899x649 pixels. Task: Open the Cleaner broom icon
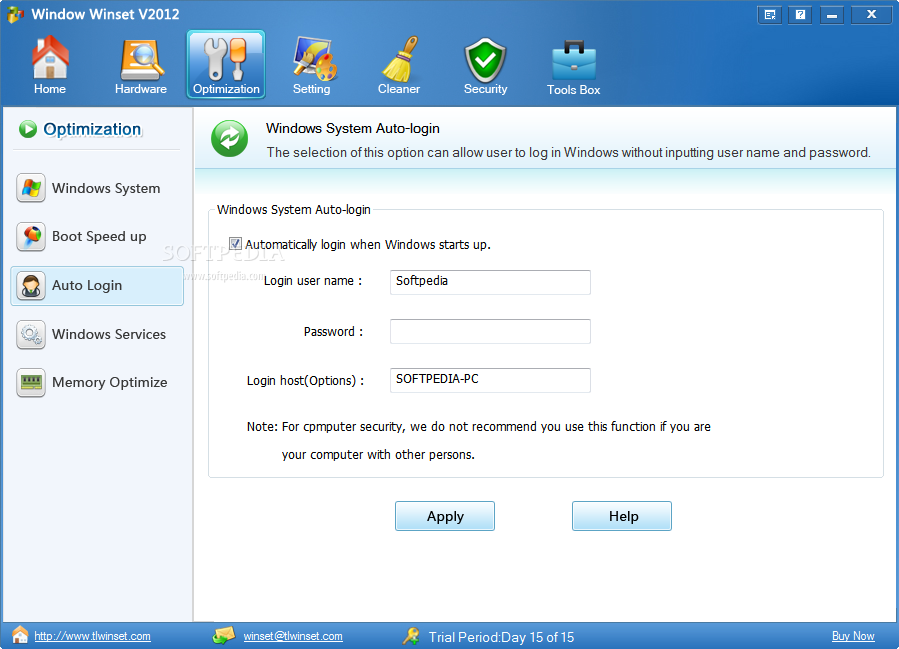[401, 59]
